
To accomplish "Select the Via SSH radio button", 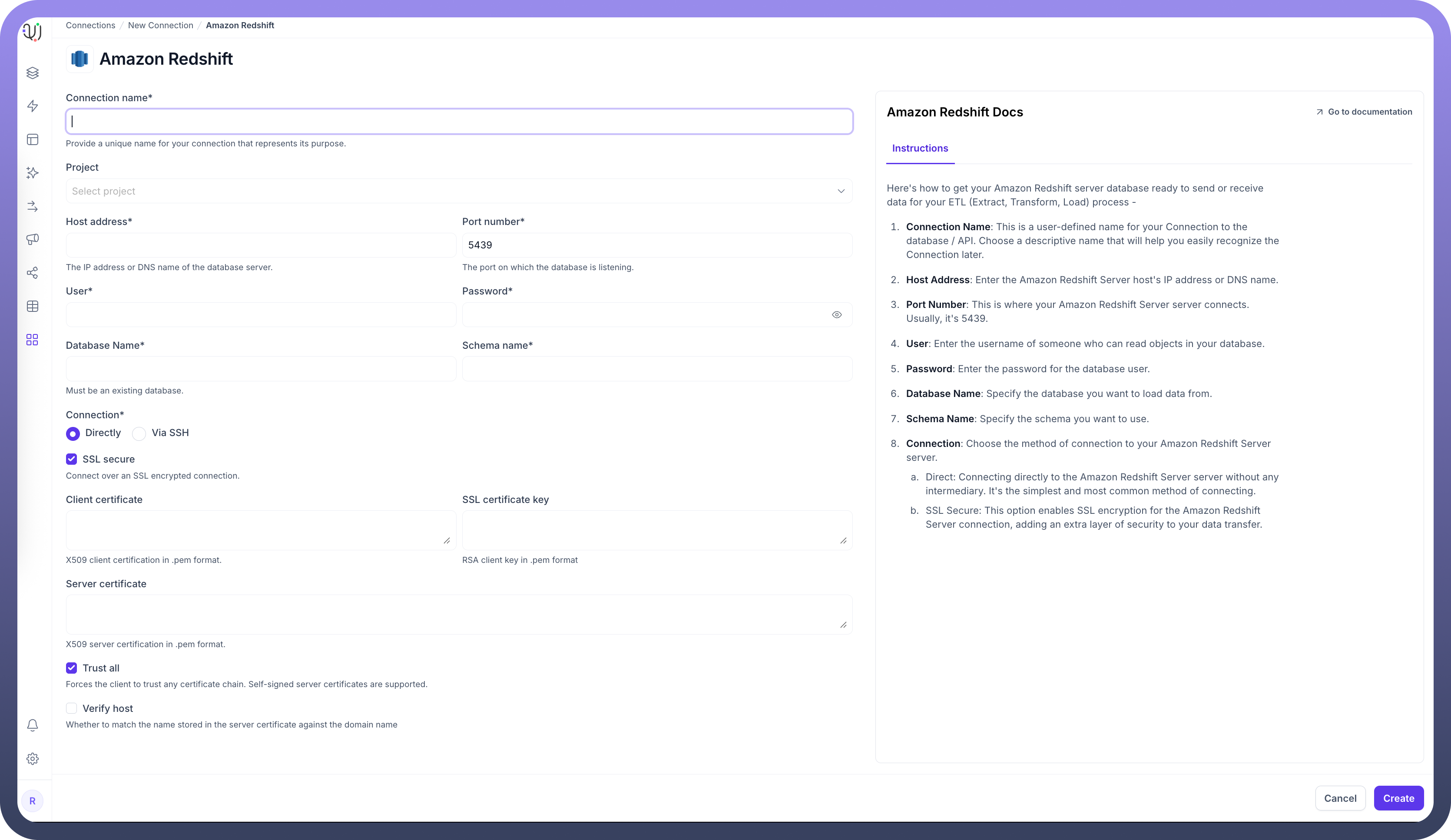I will pyautogui.click(x=139, y=433).
